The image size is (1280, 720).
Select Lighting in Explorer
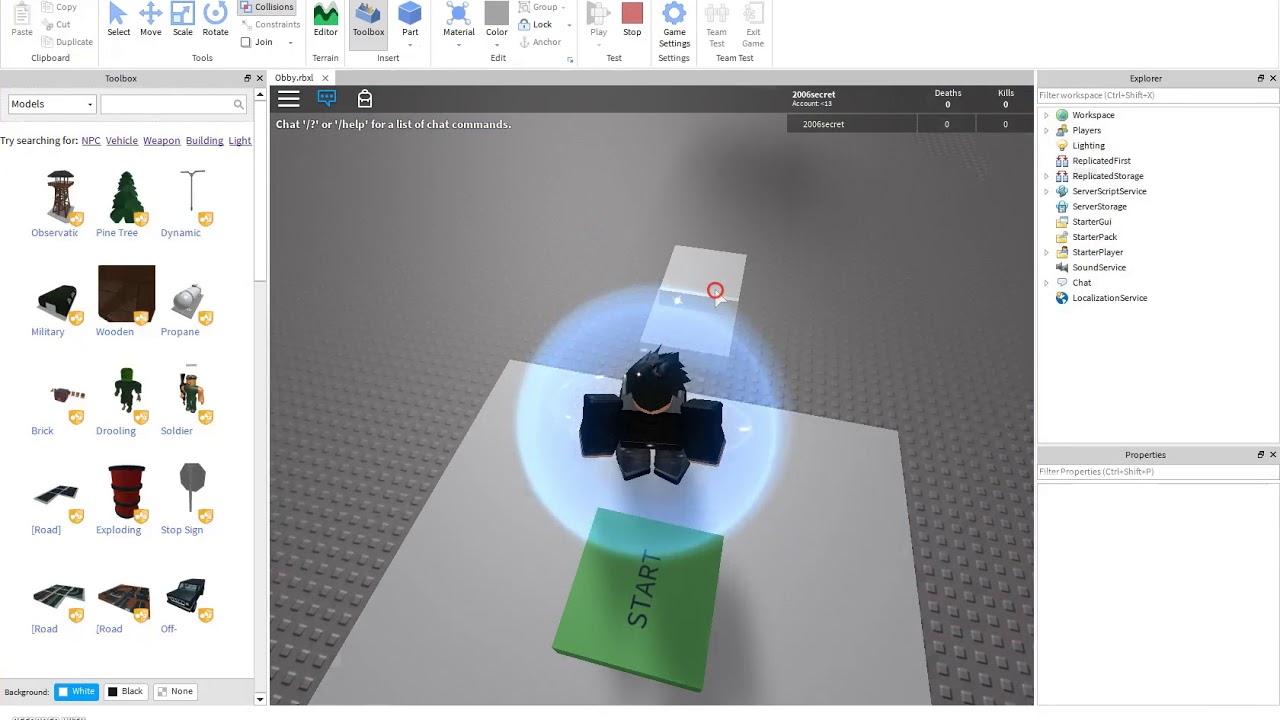pos(1088,146)
